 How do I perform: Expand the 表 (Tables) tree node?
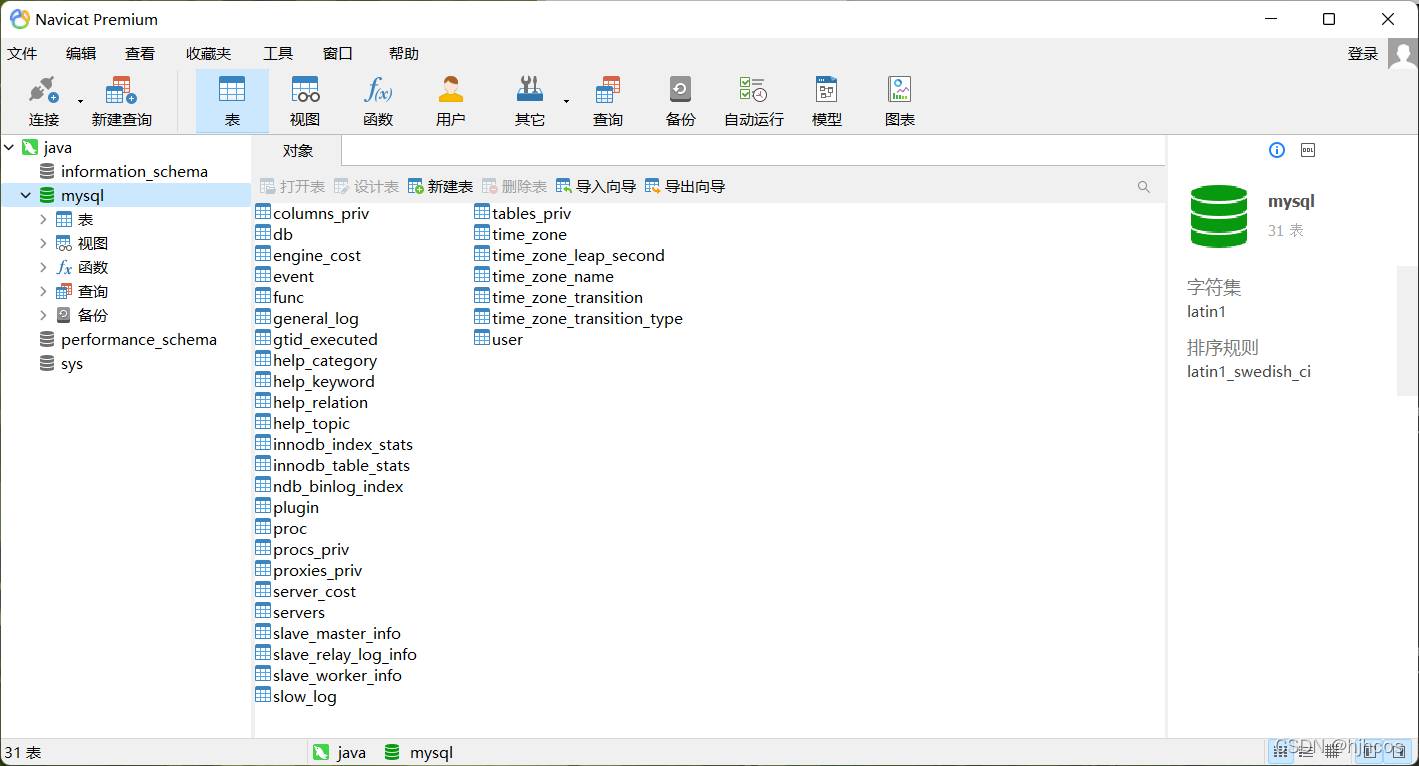(x=43, y=220)
